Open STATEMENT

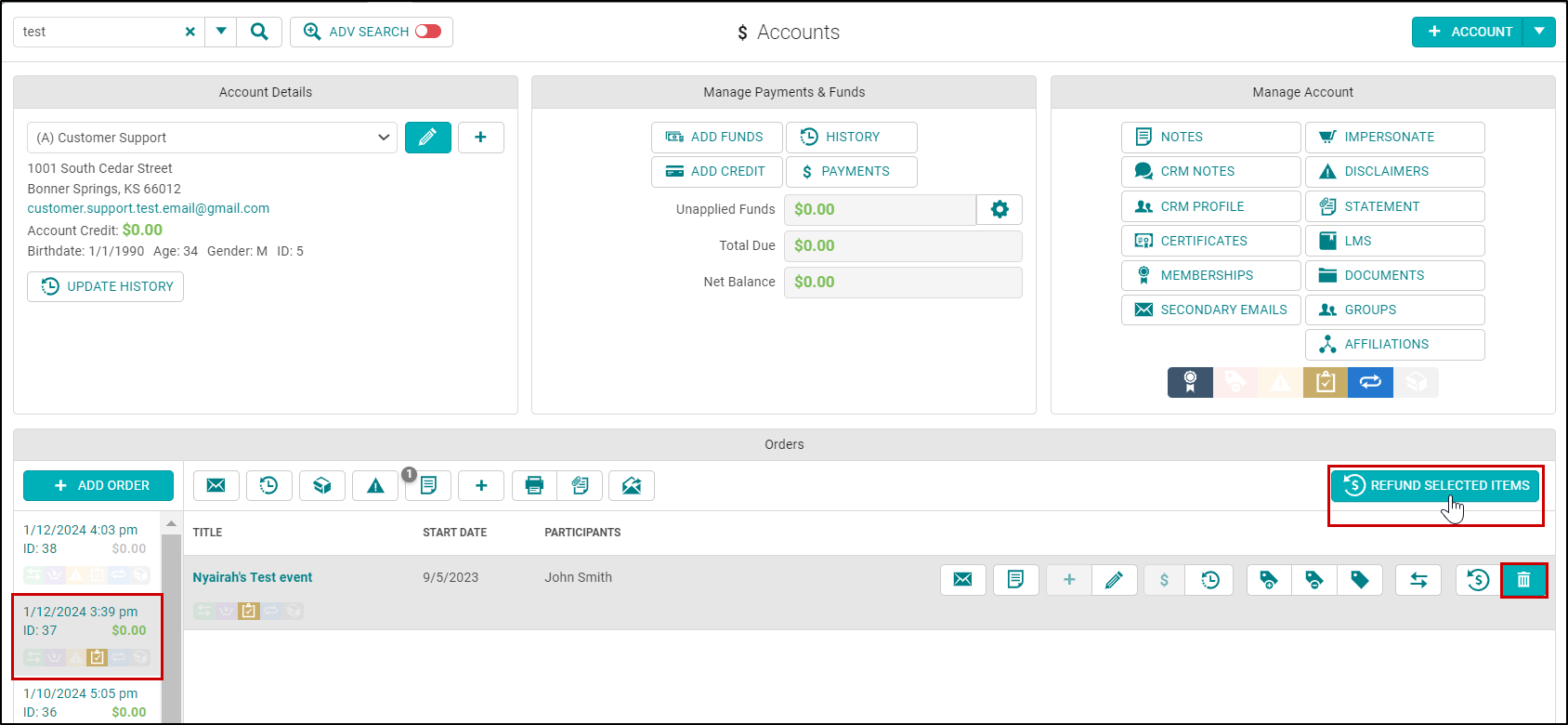[x=1394, y=206]
